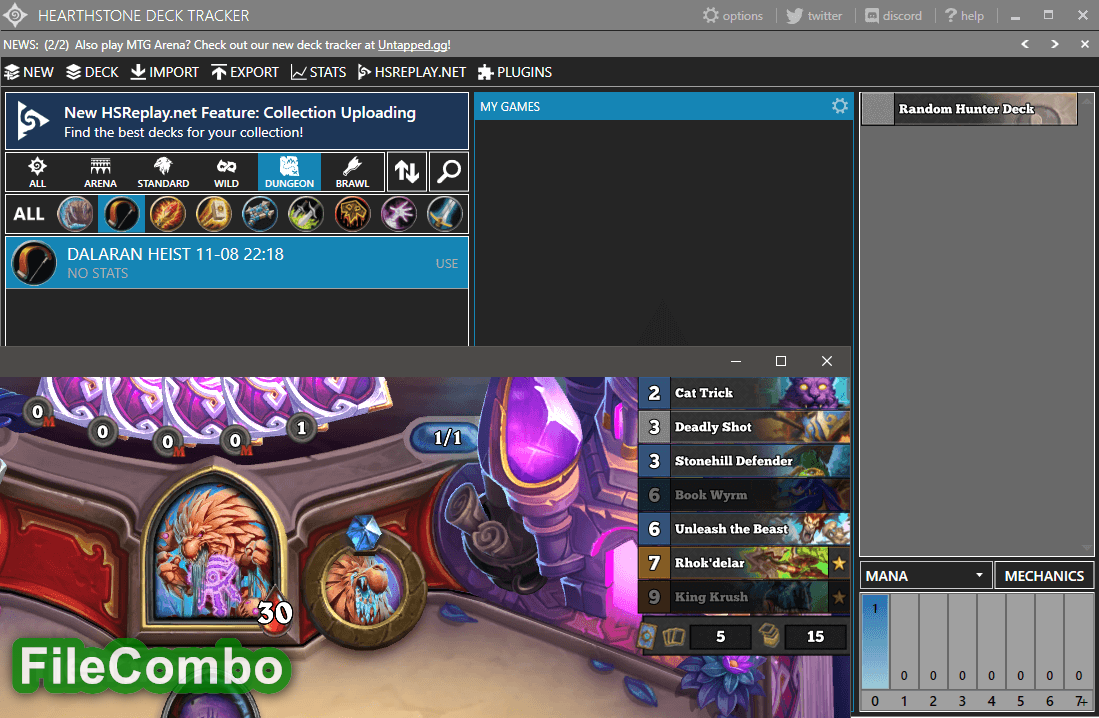Click the hand card count icon in overlay
Screen dimensions: 1099x718
point(674,637)
